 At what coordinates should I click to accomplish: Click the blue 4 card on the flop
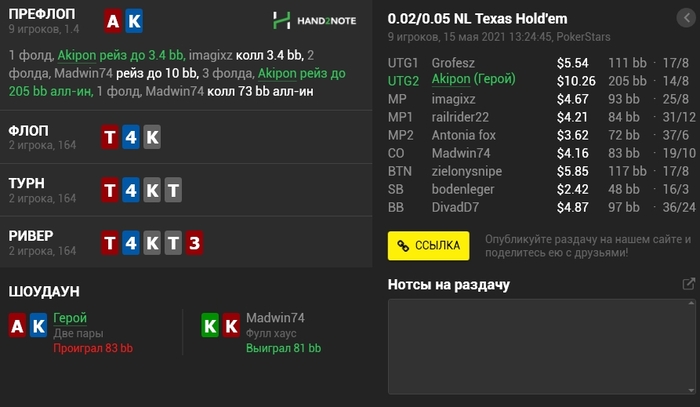click(131, 137)
